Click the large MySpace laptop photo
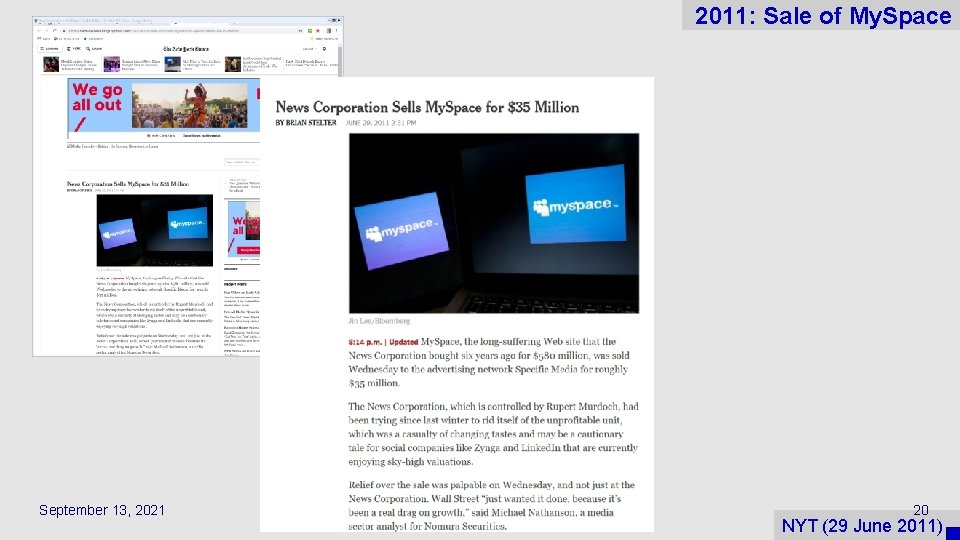Image resolution: width=960 pixels, height=540 pixels. pyautogui.click(x=493, y=223)
